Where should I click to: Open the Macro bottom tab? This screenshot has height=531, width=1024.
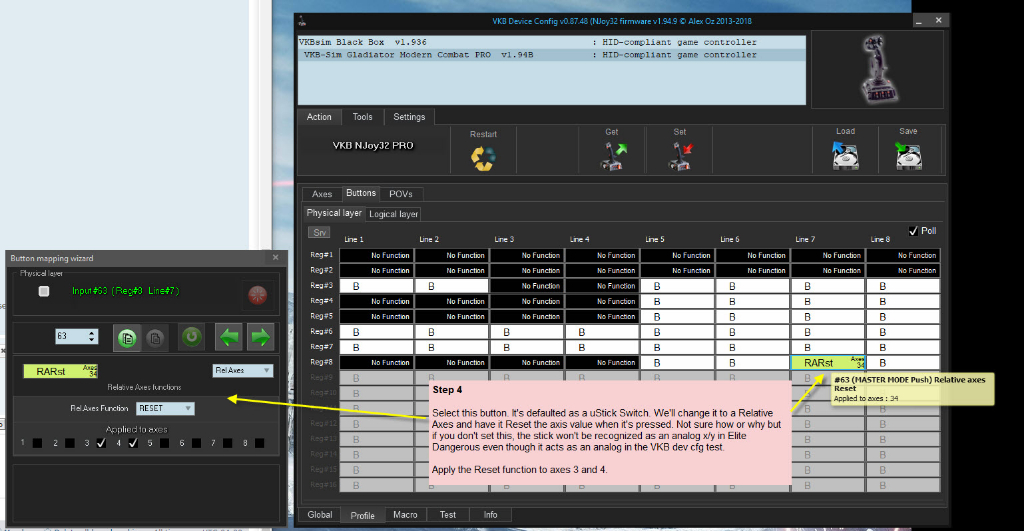405,515
